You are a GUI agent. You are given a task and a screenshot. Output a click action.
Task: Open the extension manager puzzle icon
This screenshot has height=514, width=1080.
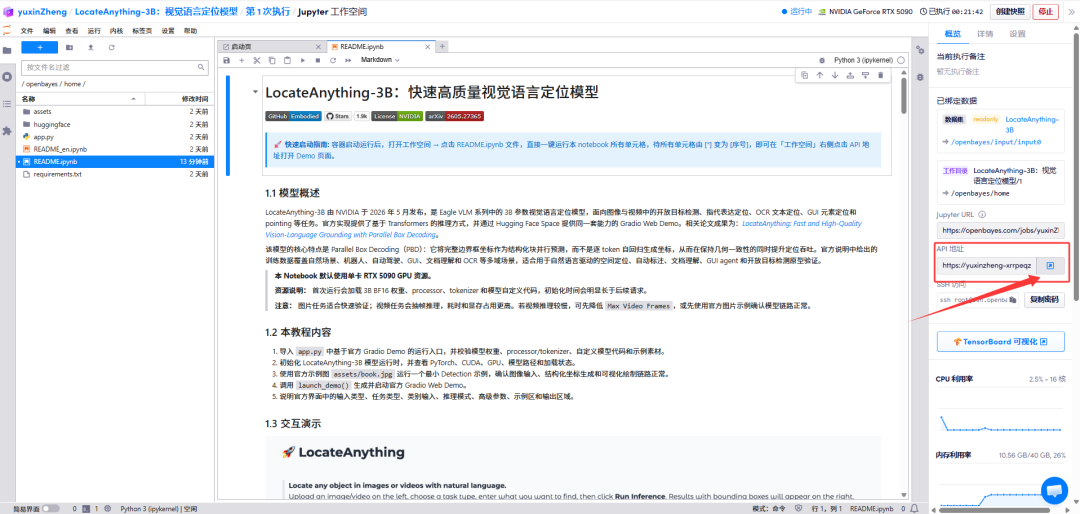[7, 130]
